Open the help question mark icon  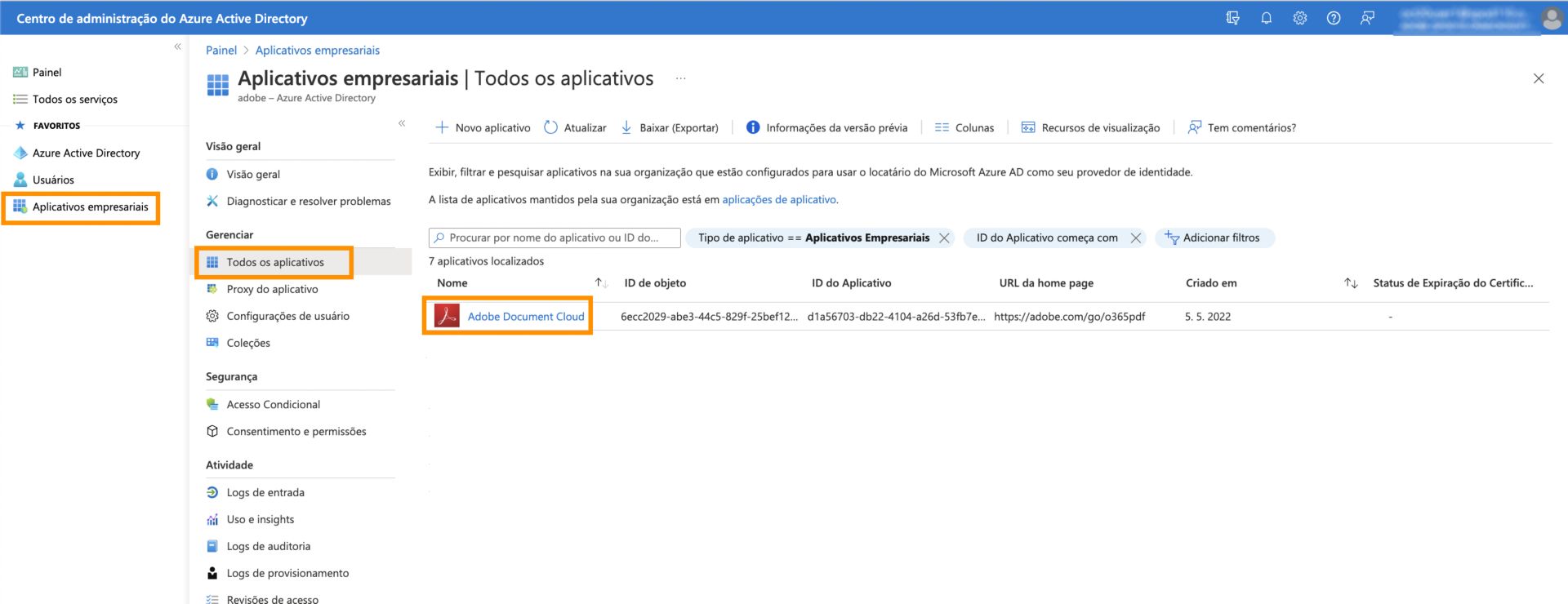(1334, 18)
